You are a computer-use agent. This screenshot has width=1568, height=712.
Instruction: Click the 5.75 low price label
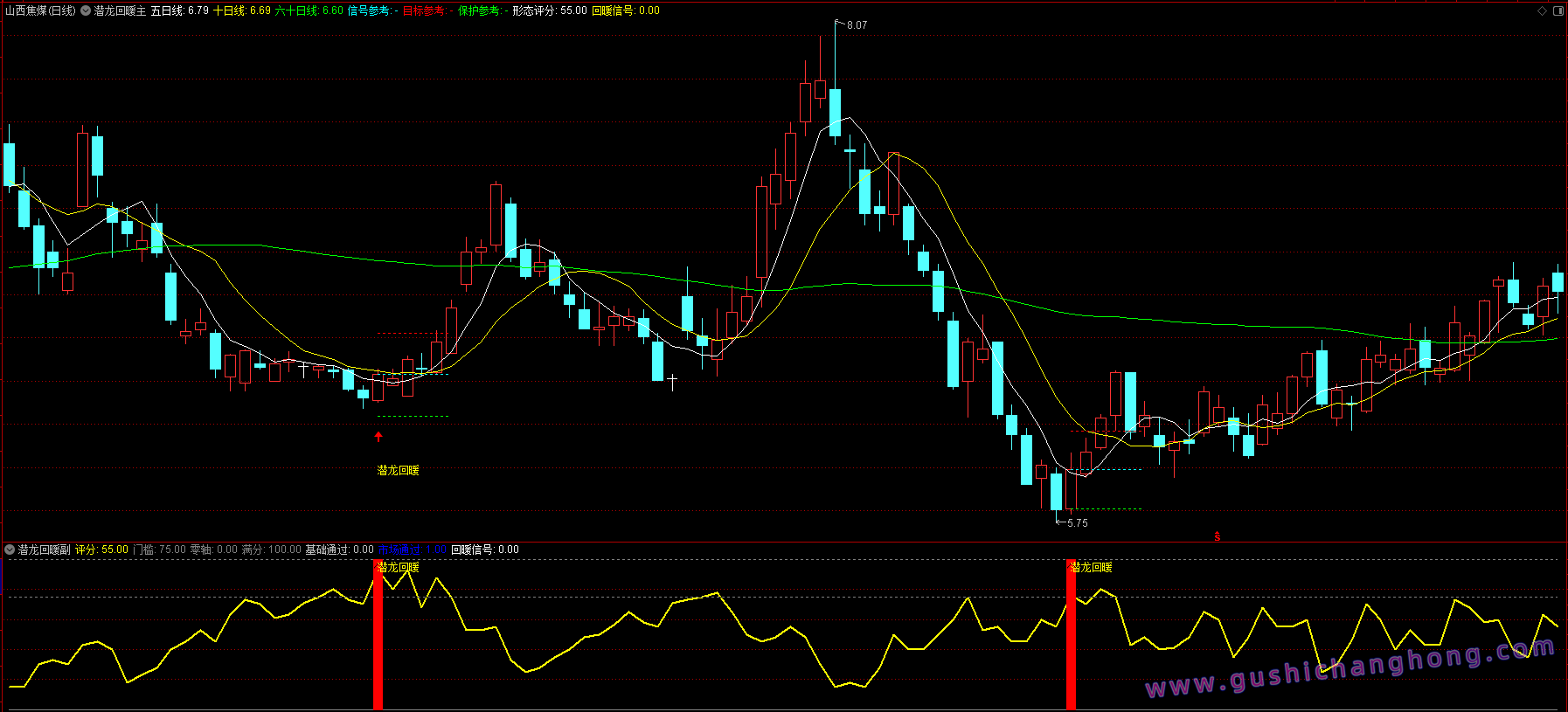[1078, 523]
